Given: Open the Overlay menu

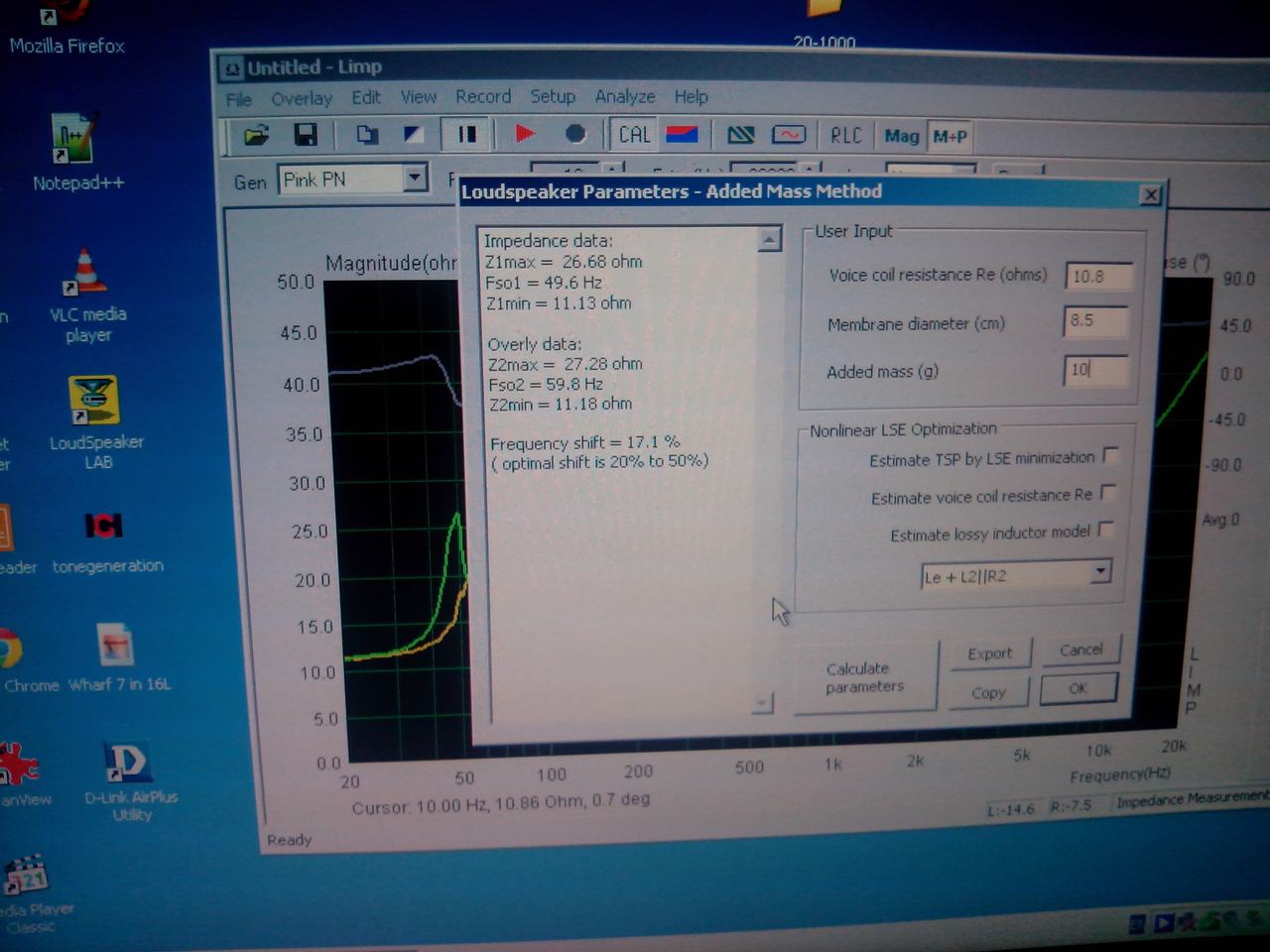Looking at the screenshot, I should click(302, 98).
